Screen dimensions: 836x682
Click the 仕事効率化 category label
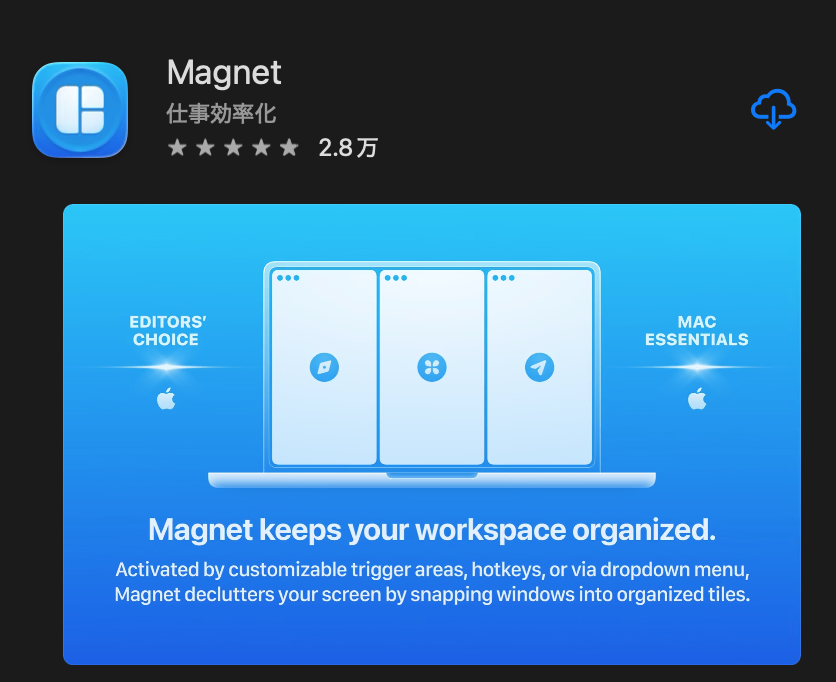click(x=221, y=114)
